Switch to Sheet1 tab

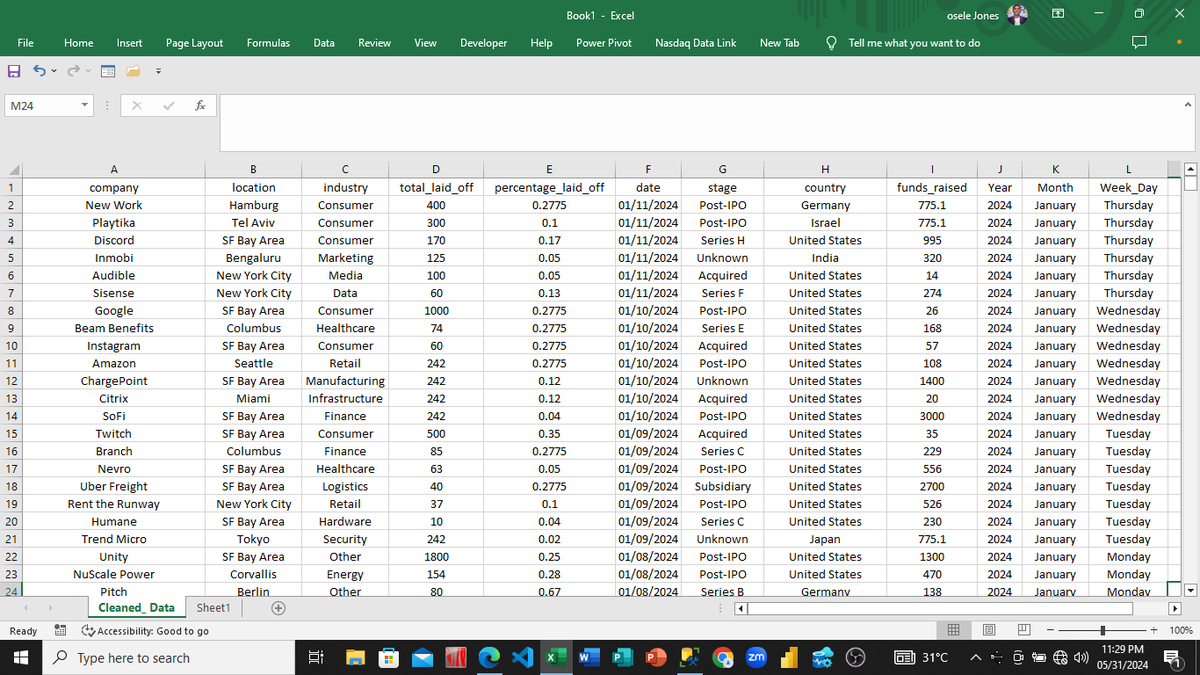[x=213, y=607]
